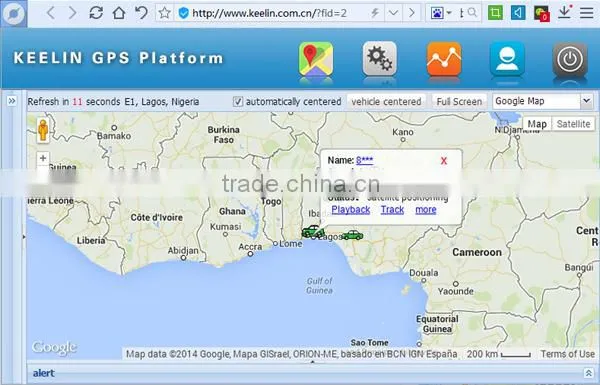Click the Google logo on the map

point(54,348)
